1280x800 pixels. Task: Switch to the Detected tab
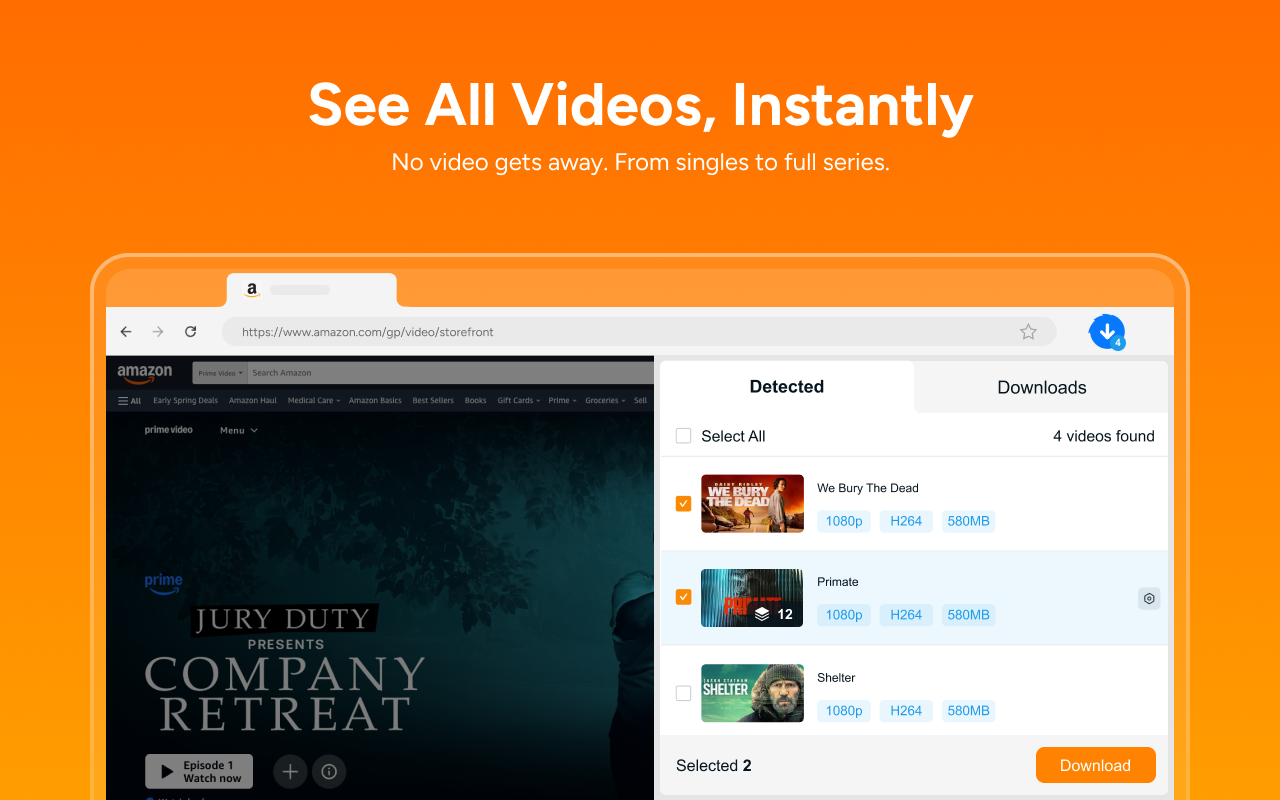coord(787,387)
